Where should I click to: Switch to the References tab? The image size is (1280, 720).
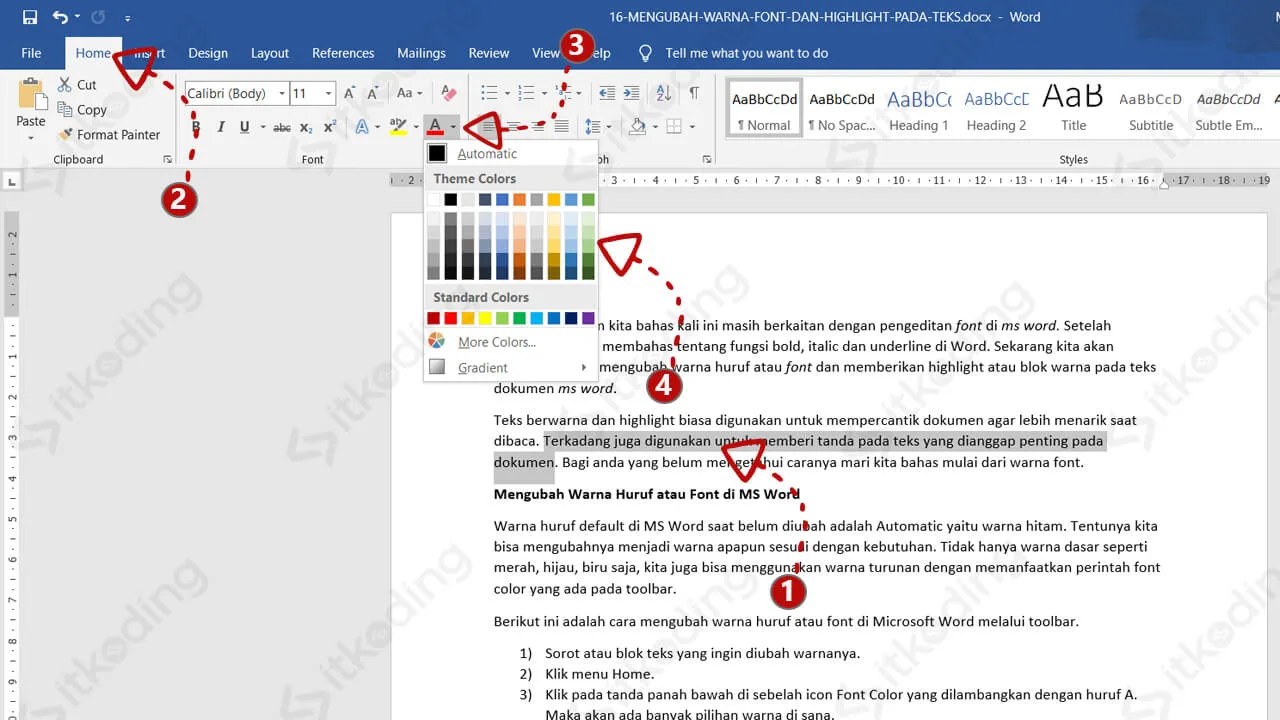343,53
